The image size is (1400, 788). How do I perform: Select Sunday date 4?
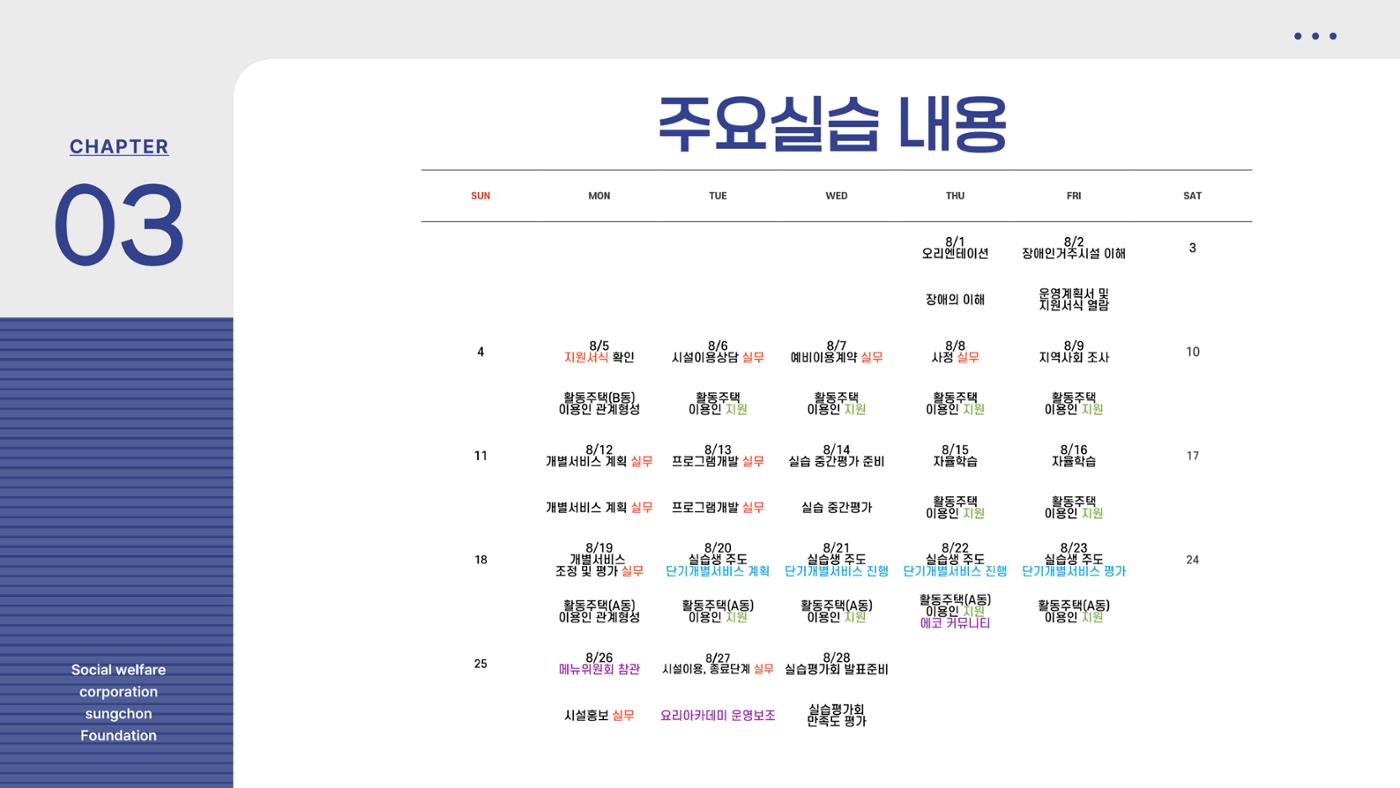[481, 352]
